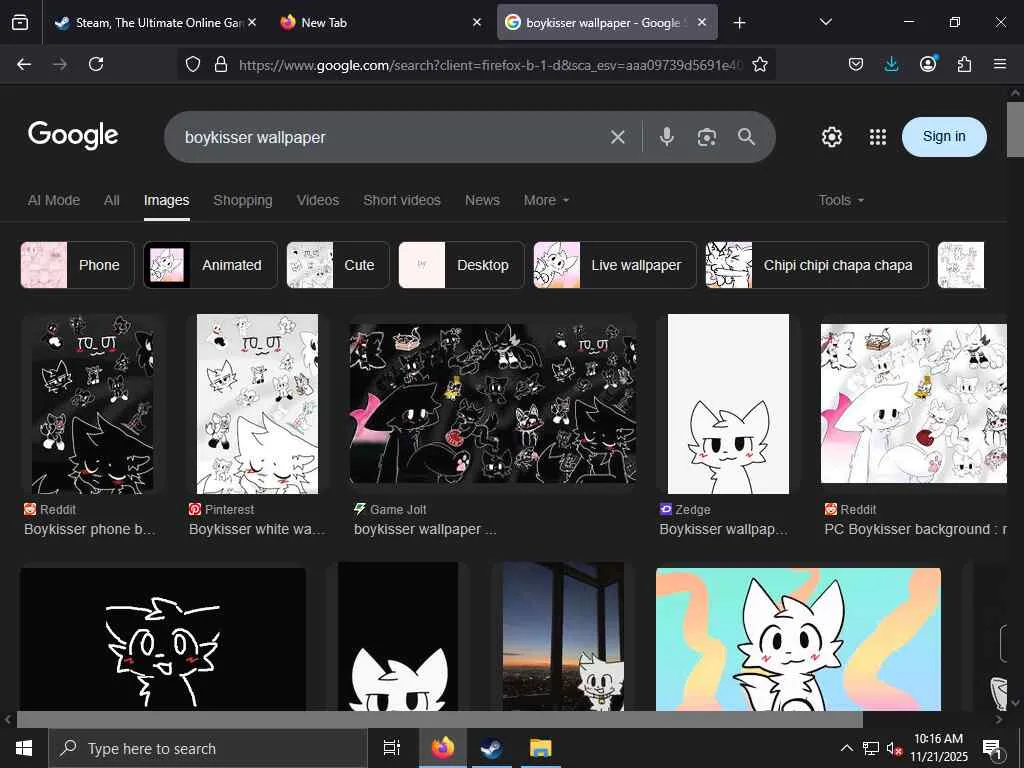
Task: Open the Firefox downloads panel
Action: click(x=891, y=64)
